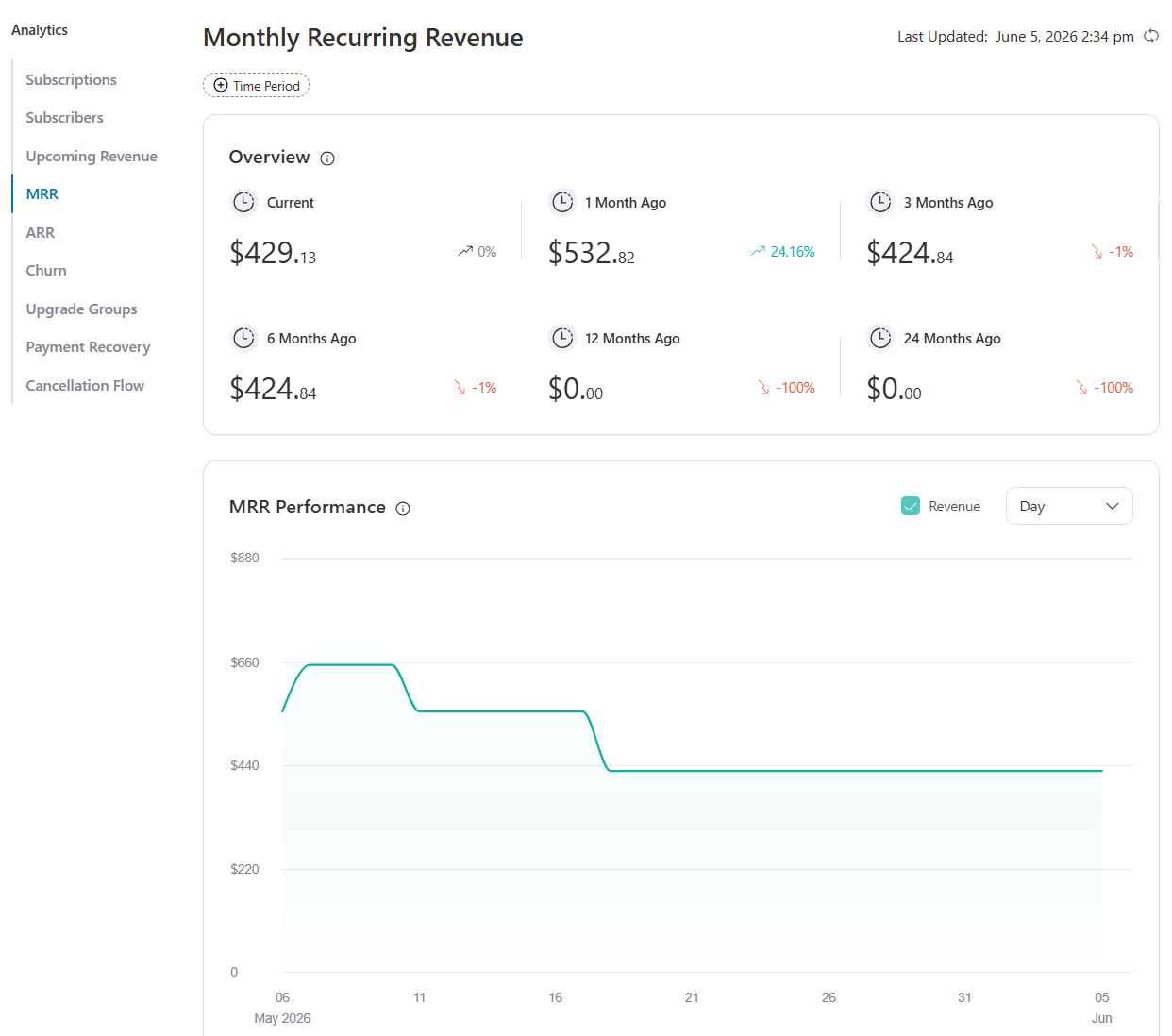Open the Day interval dropdown
Screen dimensions: 1172x1036
click(1069, 506)
